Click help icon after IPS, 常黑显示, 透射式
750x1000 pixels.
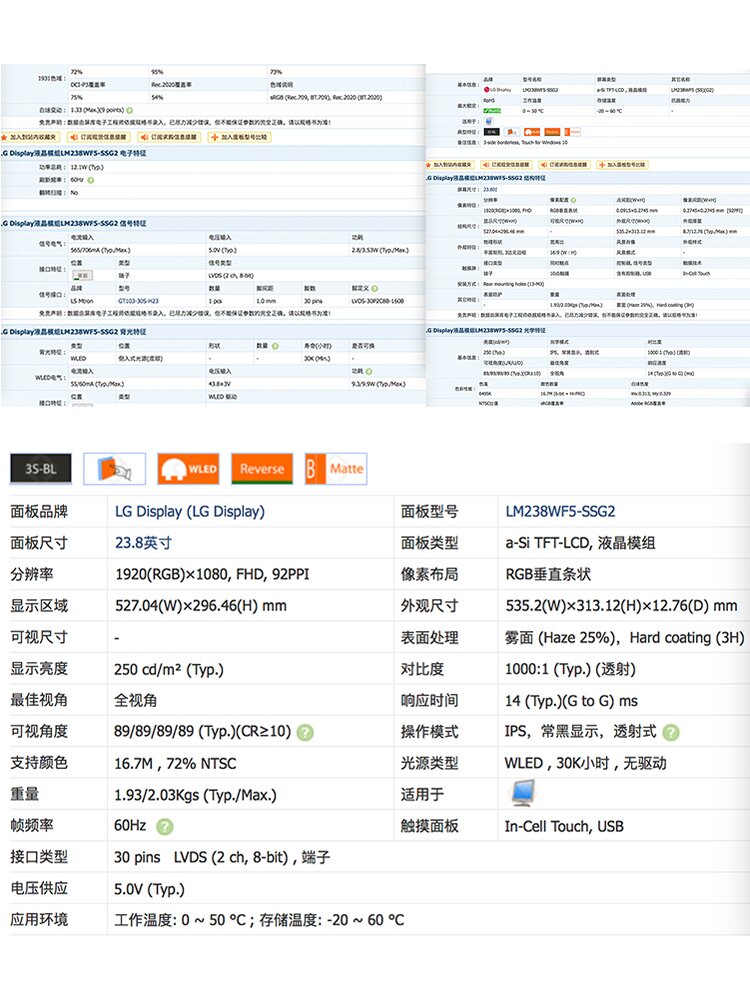(x=671, y=732)
